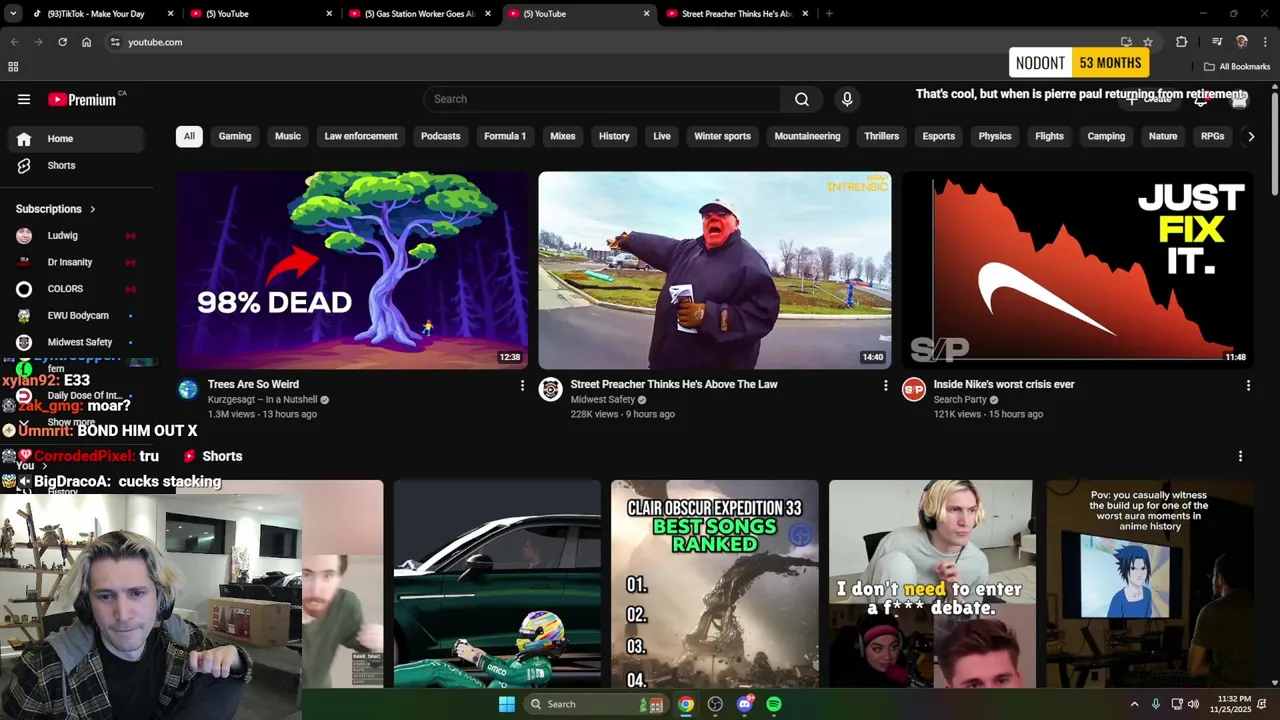Image resolution: width=1280 pixels, height=720 pixels.
Task: Click the YouTube search input field
Action: [x=602, y=99]
